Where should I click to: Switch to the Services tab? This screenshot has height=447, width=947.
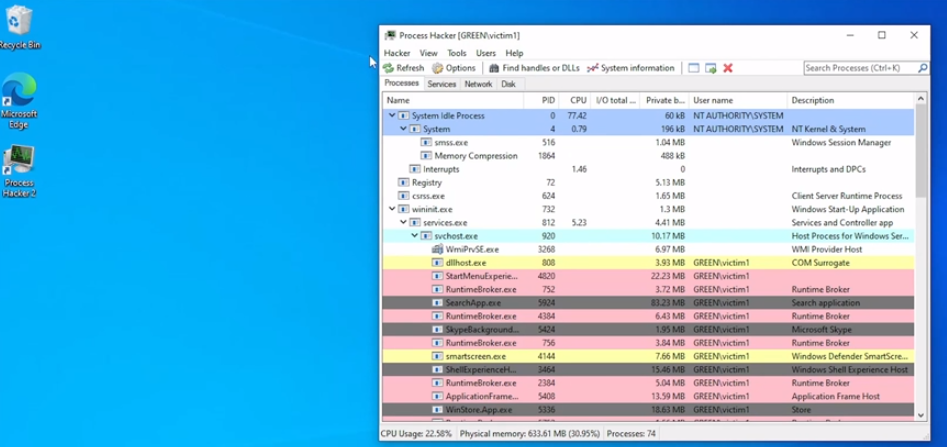tap(441, 85)
